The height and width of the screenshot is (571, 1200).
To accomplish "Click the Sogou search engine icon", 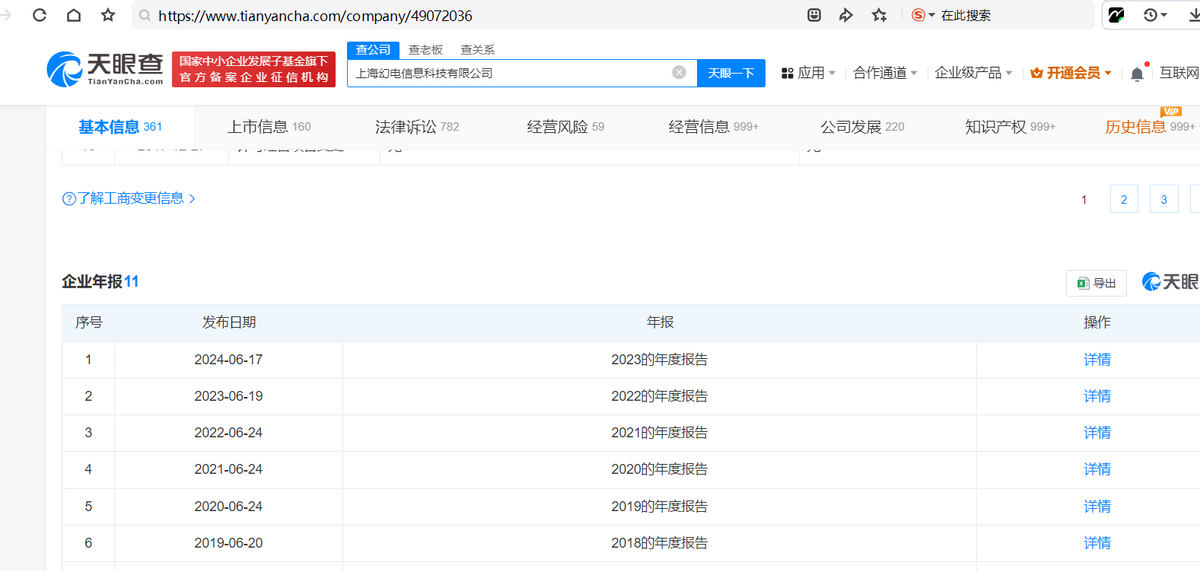I will (918, 15).
